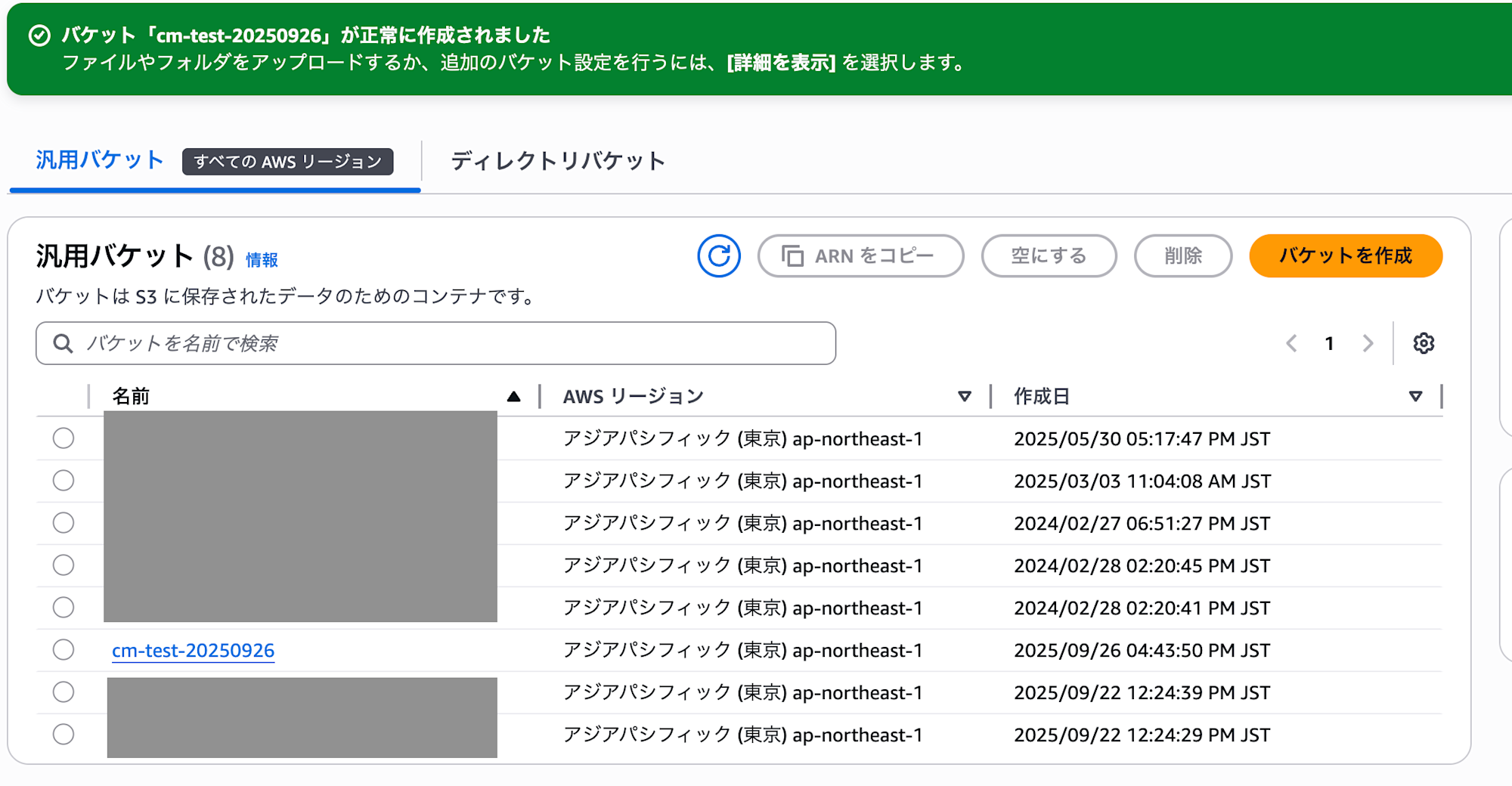Click the copy icon in ARN をコピー
1512x786 pixels.
click(792, 256)
